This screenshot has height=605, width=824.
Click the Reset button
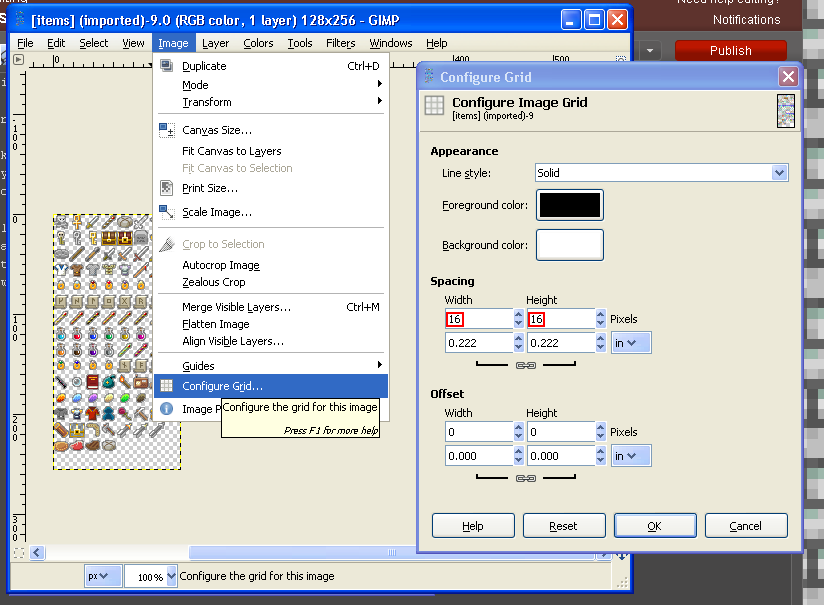coord(564,526)
